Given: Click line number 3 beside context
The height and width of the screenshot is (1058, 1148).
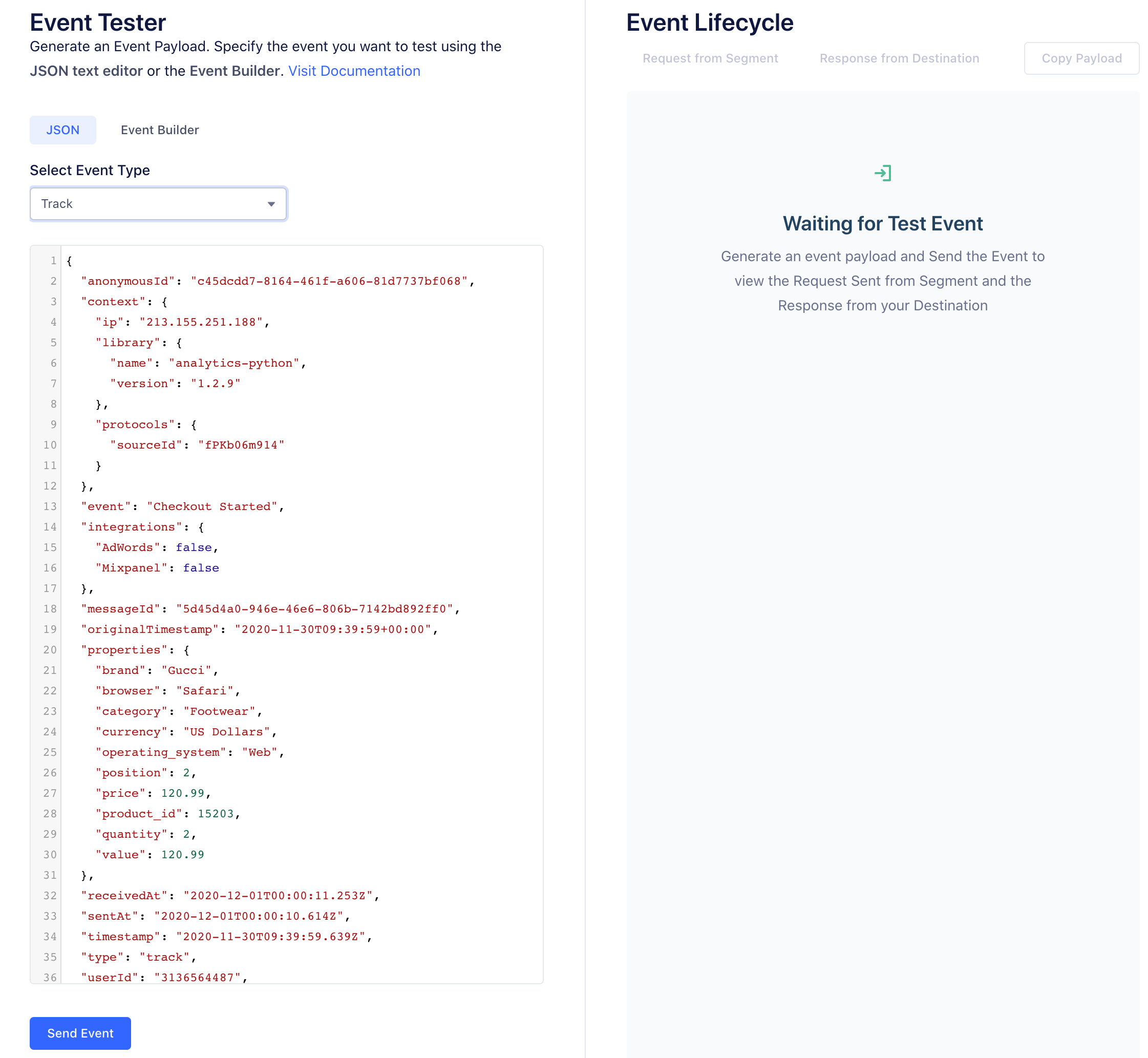Looking at the screenshot, I should point(53,302).
